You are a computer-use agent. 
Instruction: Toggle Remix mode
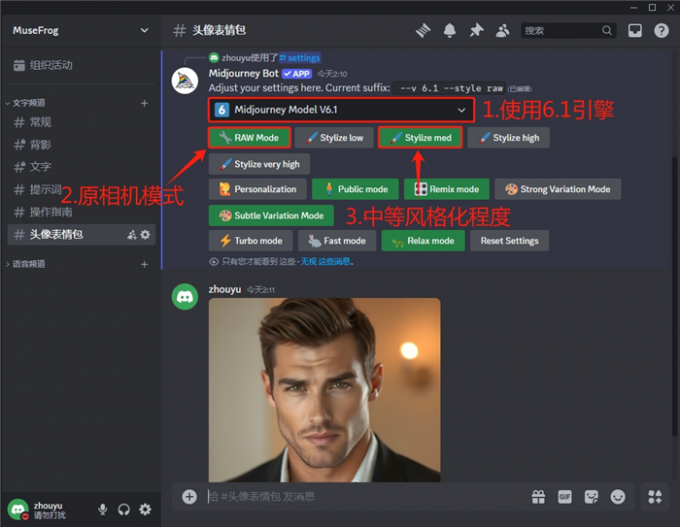(x=447, y=189)
